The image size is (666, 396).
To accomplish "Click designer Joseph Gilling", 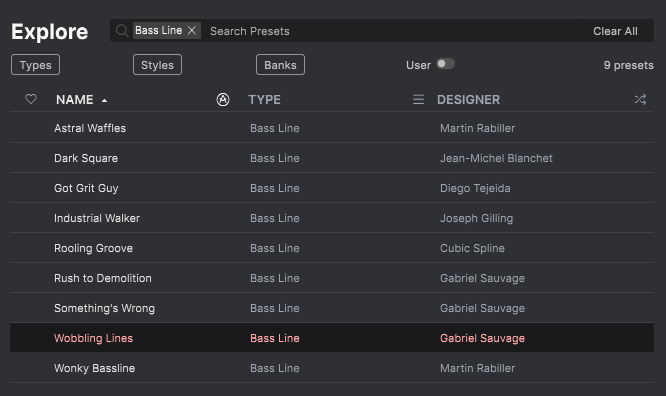I will click(477, 218).
